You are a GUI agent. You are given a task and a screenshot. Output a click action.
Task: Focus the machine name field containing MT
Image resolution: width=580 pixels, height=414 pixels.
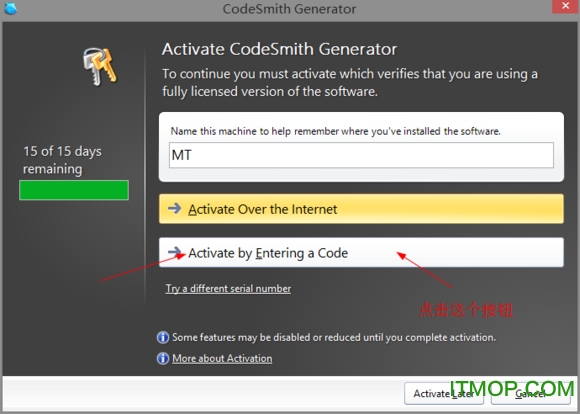point(361,155)
